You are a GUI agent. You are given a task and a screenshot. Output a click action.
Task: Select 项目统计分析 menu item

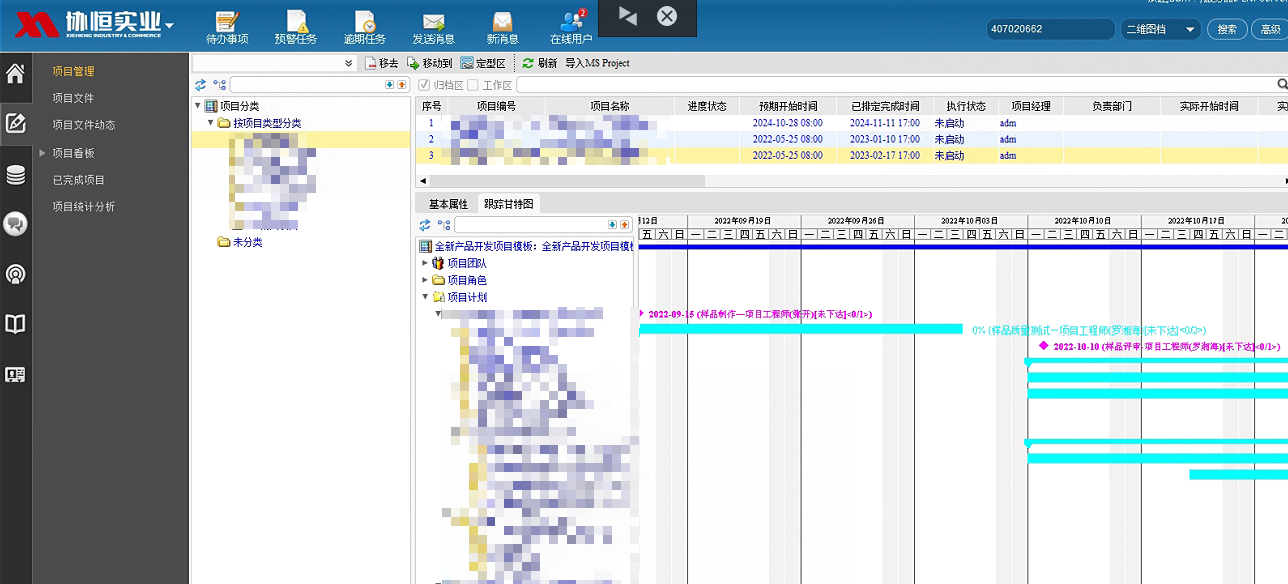[x=84, y=207]
